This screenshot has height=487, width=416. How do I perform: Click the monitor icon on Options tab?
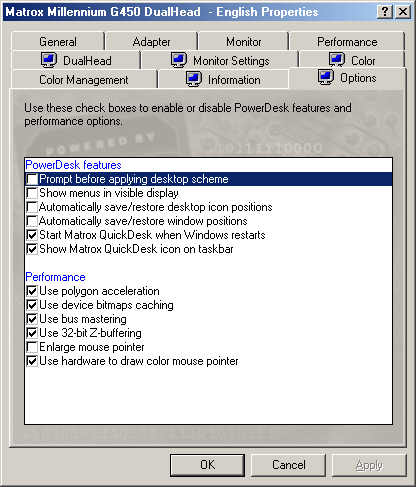click(x=326, y=77)
